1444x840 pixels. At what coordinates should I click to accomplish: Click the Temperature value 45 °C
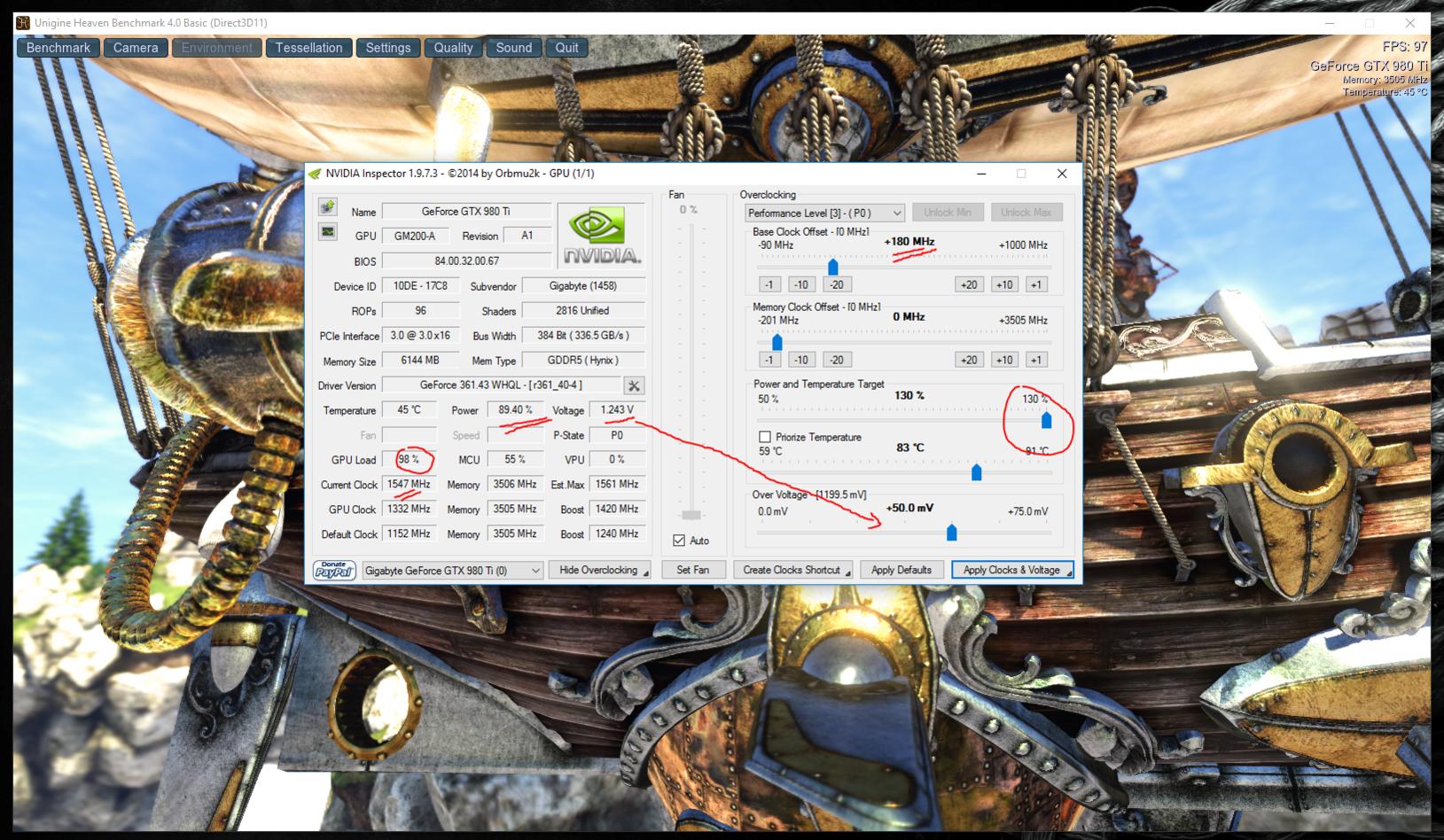pyautogui.click(x=409, y=410)
